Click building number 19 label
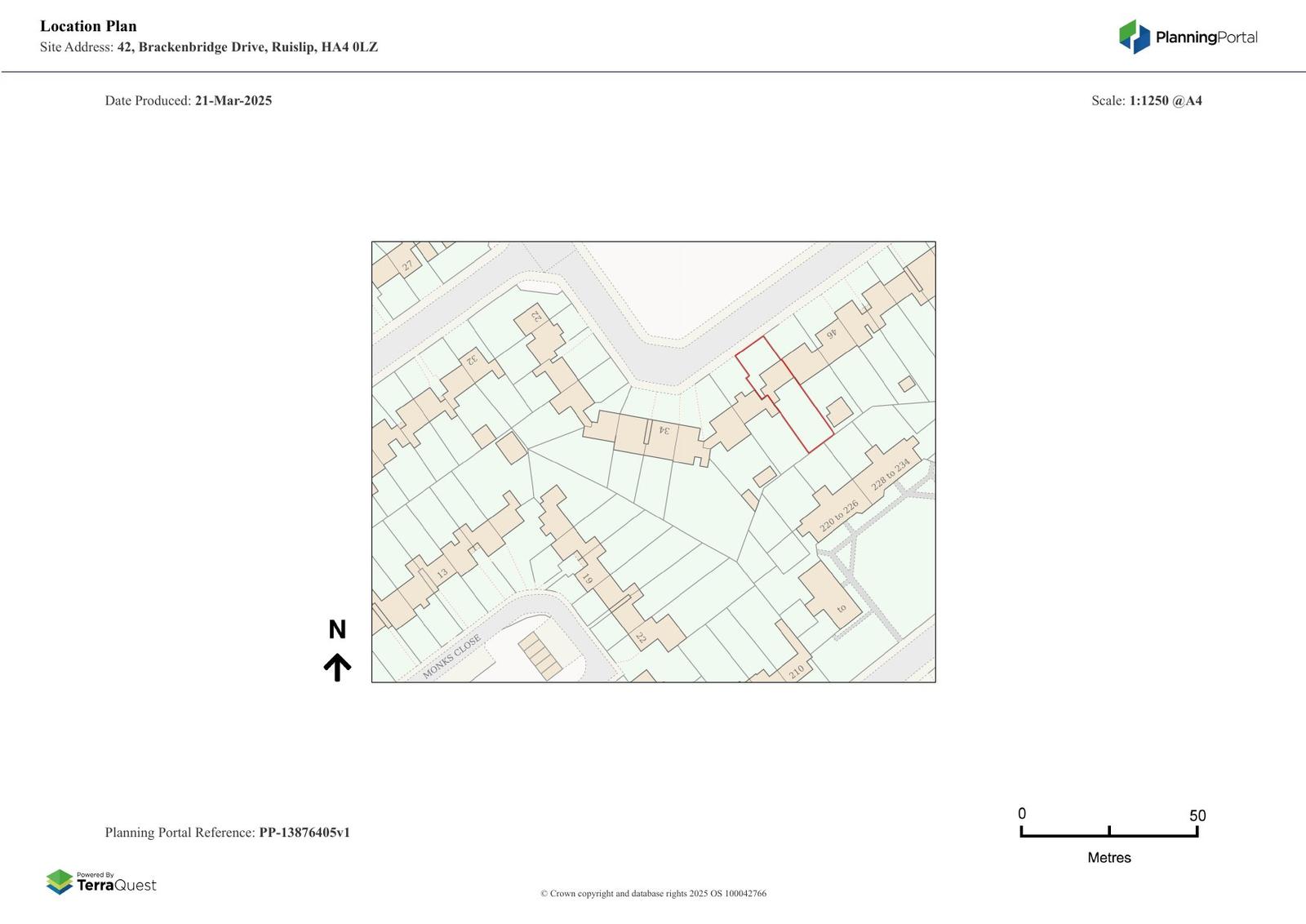This screenshot has height=924, width=1306. pos(587,580)
